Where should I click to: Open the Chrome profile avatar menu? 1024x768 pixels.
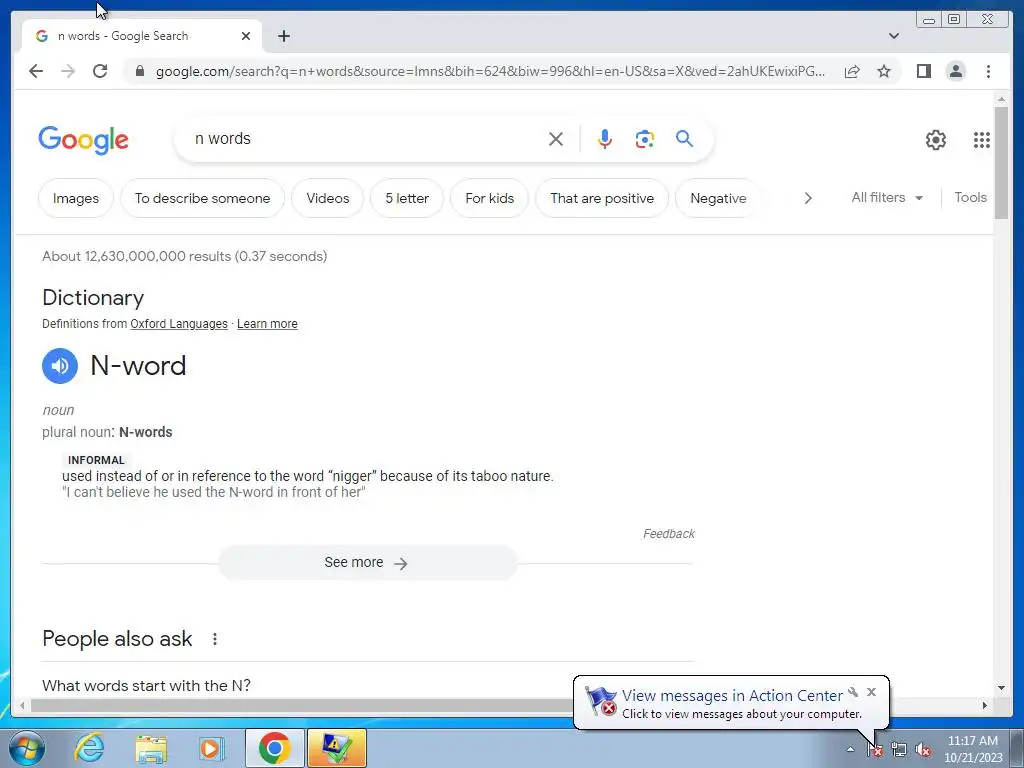click(955, 71)
